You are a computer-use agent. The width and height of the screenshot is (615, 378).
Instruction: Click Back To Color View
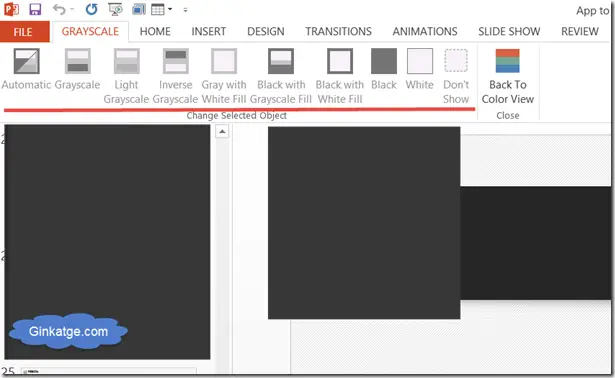pos(508,76)
